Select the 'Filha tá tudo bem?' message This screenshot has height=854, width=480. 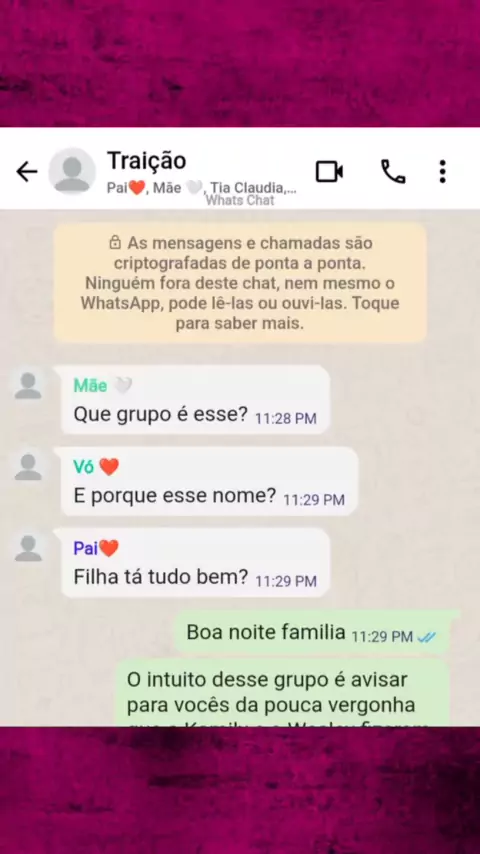(196, 563)
